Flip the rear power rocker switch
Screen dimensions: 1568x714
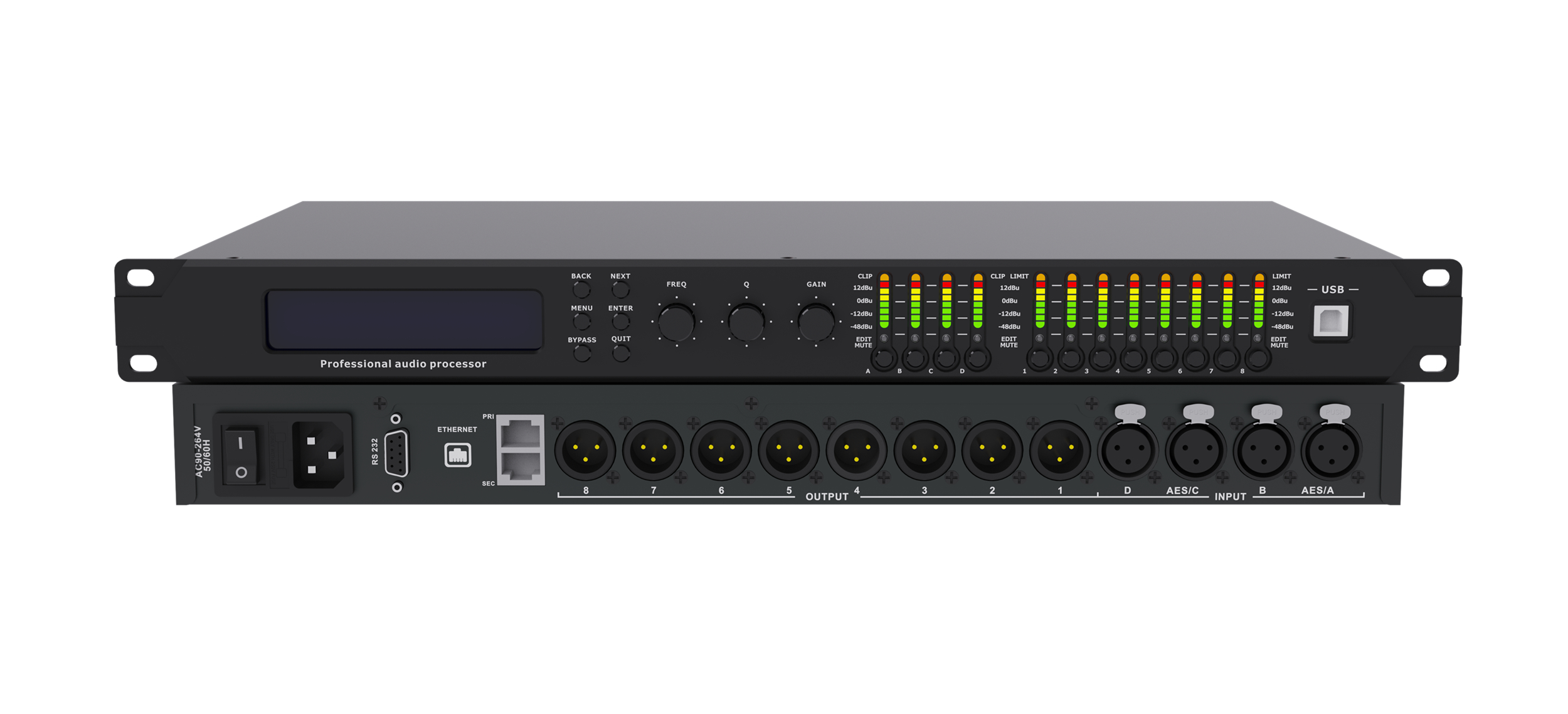coord(241,456)
